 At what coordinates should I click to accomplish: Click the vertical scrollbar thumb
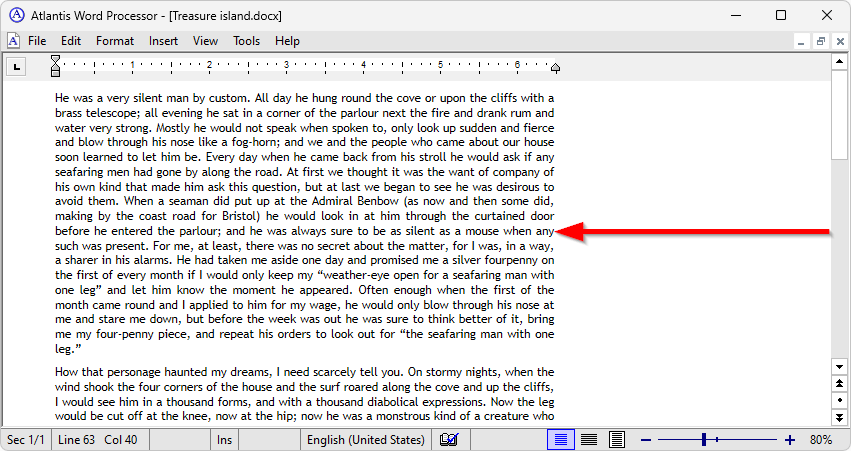[839, 115]
